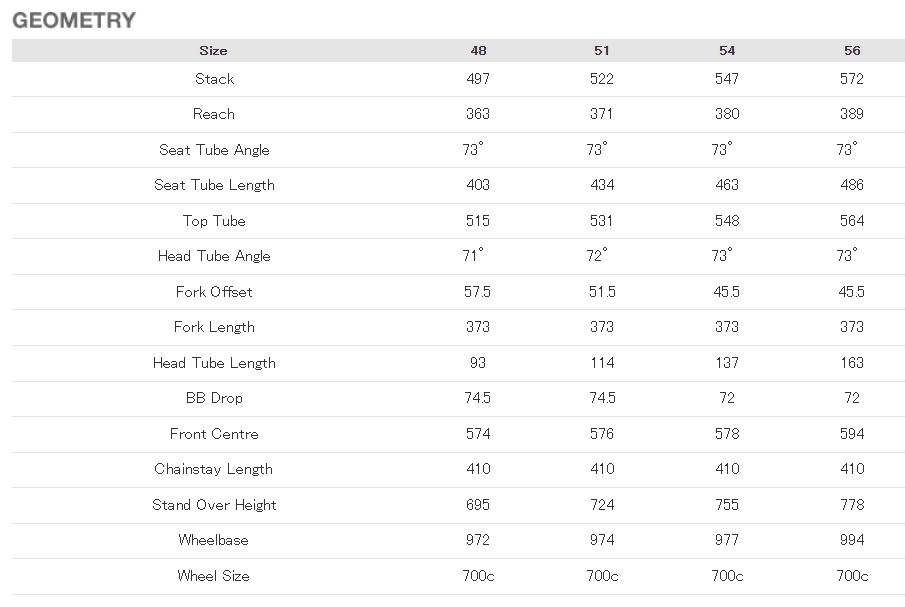Select the Size column header
This screenshot has width=905, height=607.
(213, 51)
